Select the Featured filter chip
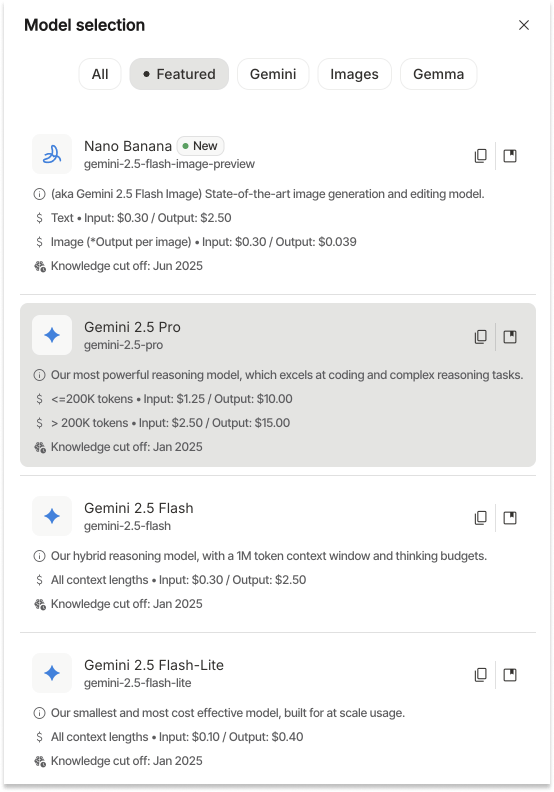This screenshot has width=554, height=792. pyautogui.click(x=179, y=74)
